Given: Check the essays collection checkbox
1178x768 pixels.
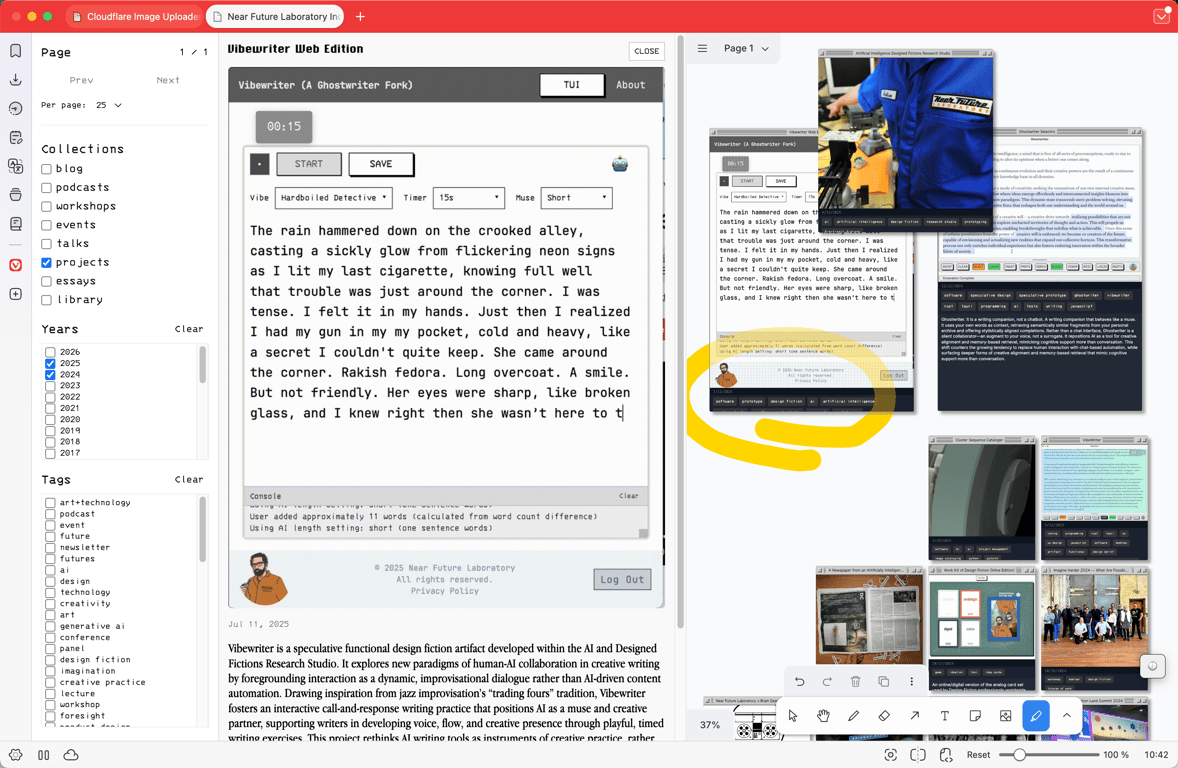Looking at the screenshot, I should [47, 281].
